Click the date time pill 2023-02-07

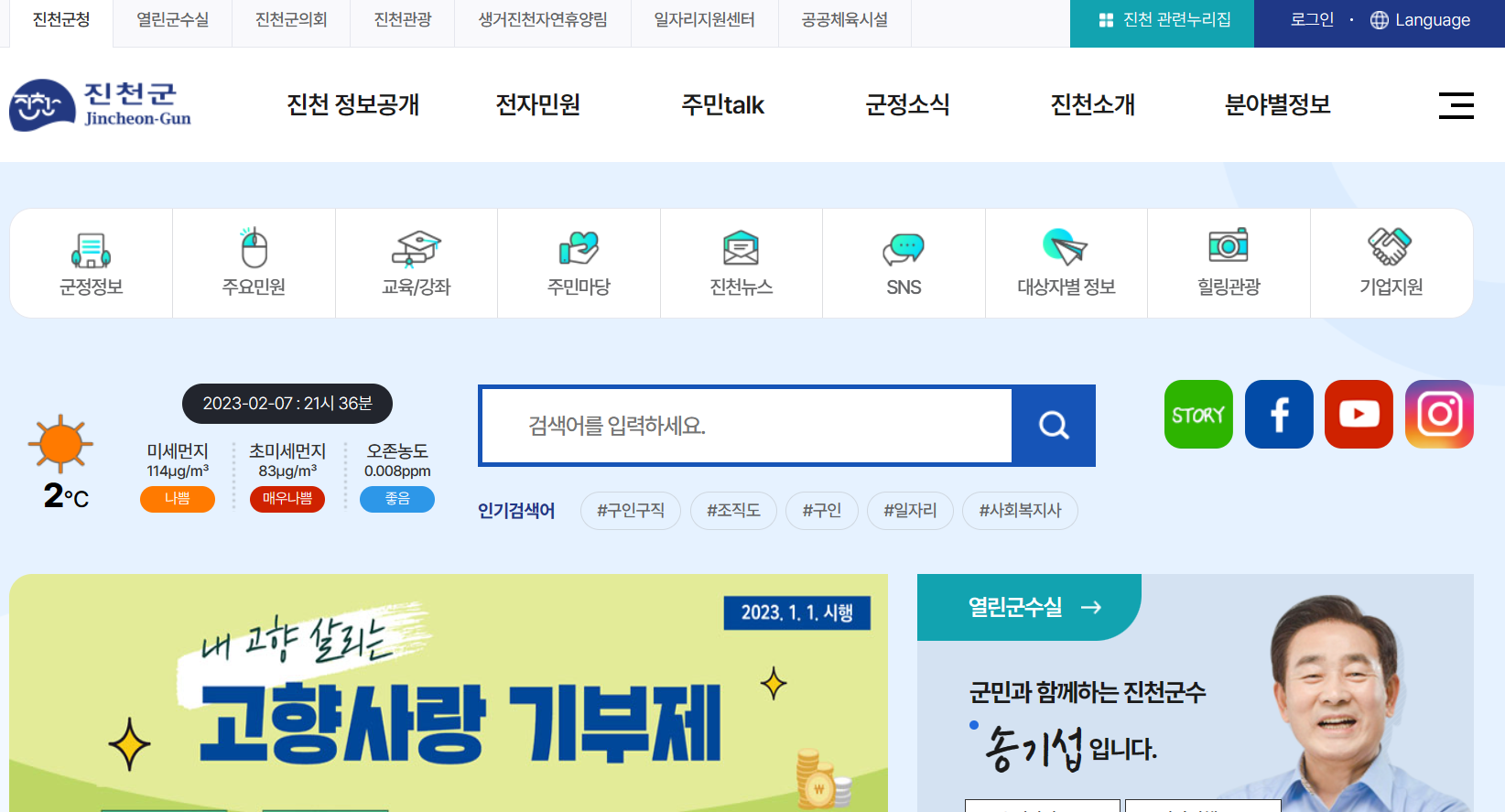click(x=287, y=404)
